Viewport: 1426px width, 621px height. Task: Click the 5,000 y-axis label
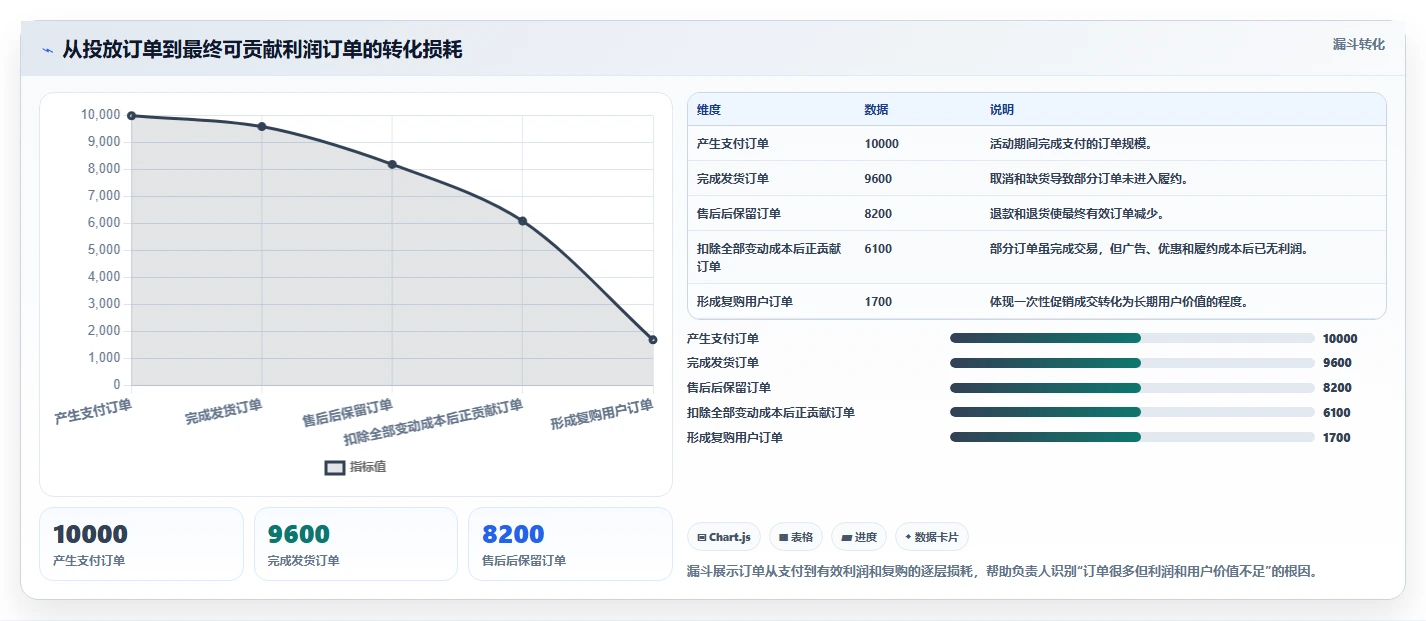coord(103,250)
